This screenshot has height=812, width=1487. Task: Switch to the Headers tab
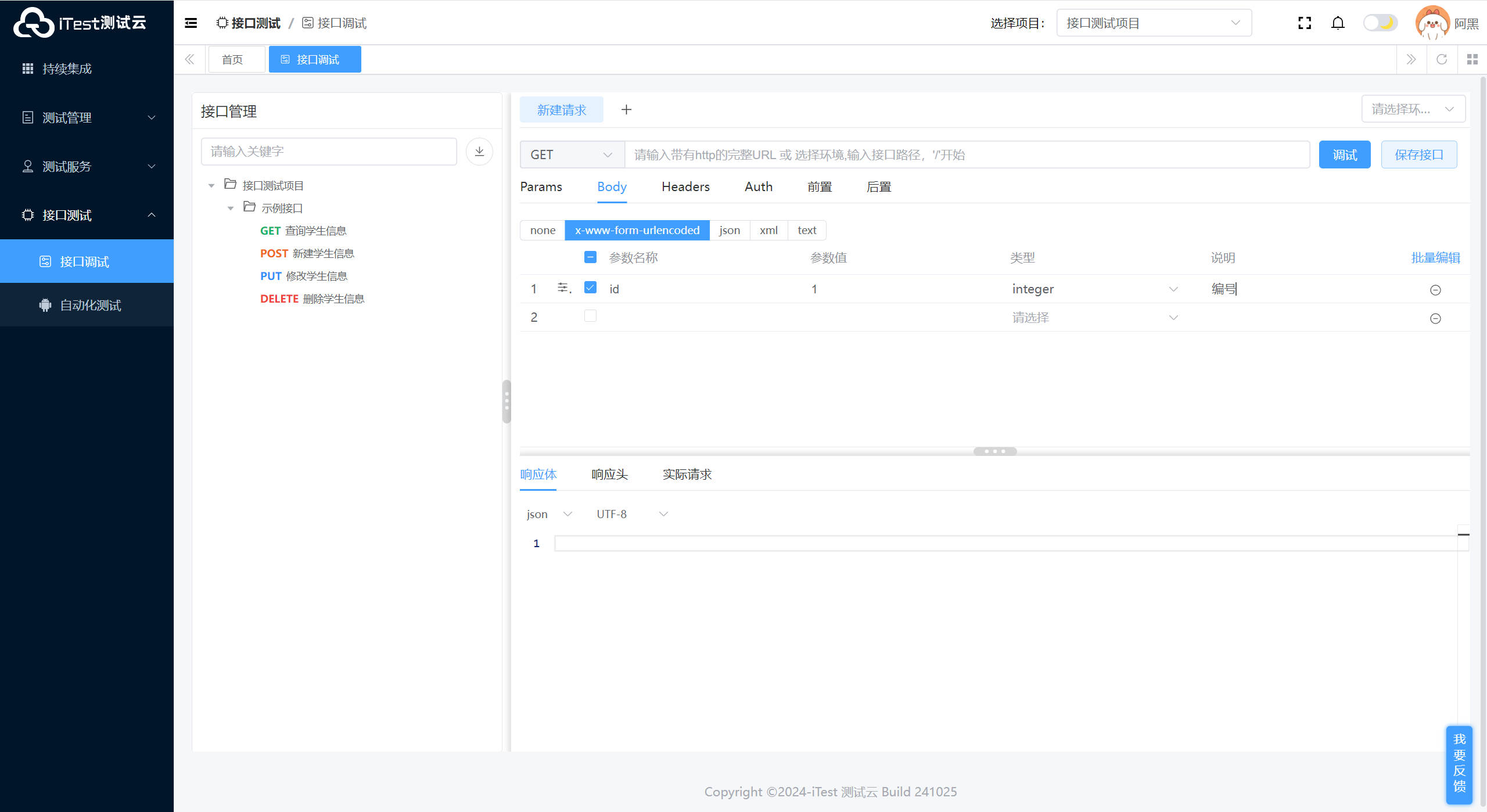point(685,187)
